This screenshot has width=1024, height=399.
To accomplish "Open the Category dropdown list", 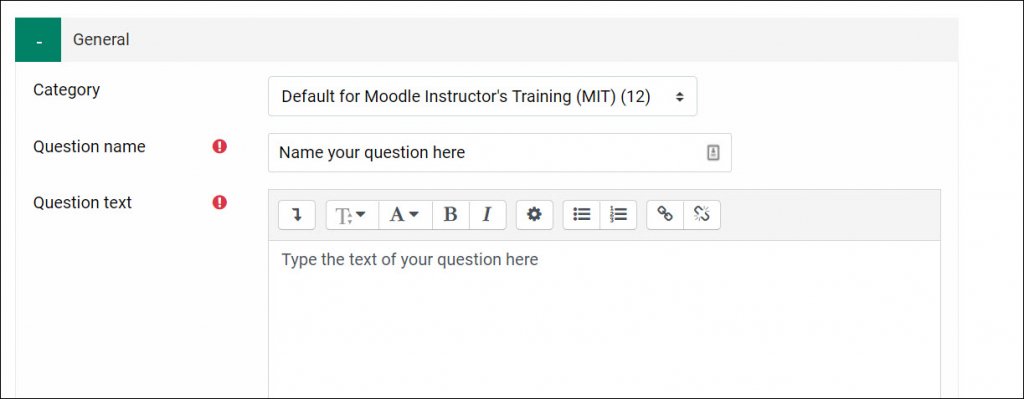I will pos(482,97).
